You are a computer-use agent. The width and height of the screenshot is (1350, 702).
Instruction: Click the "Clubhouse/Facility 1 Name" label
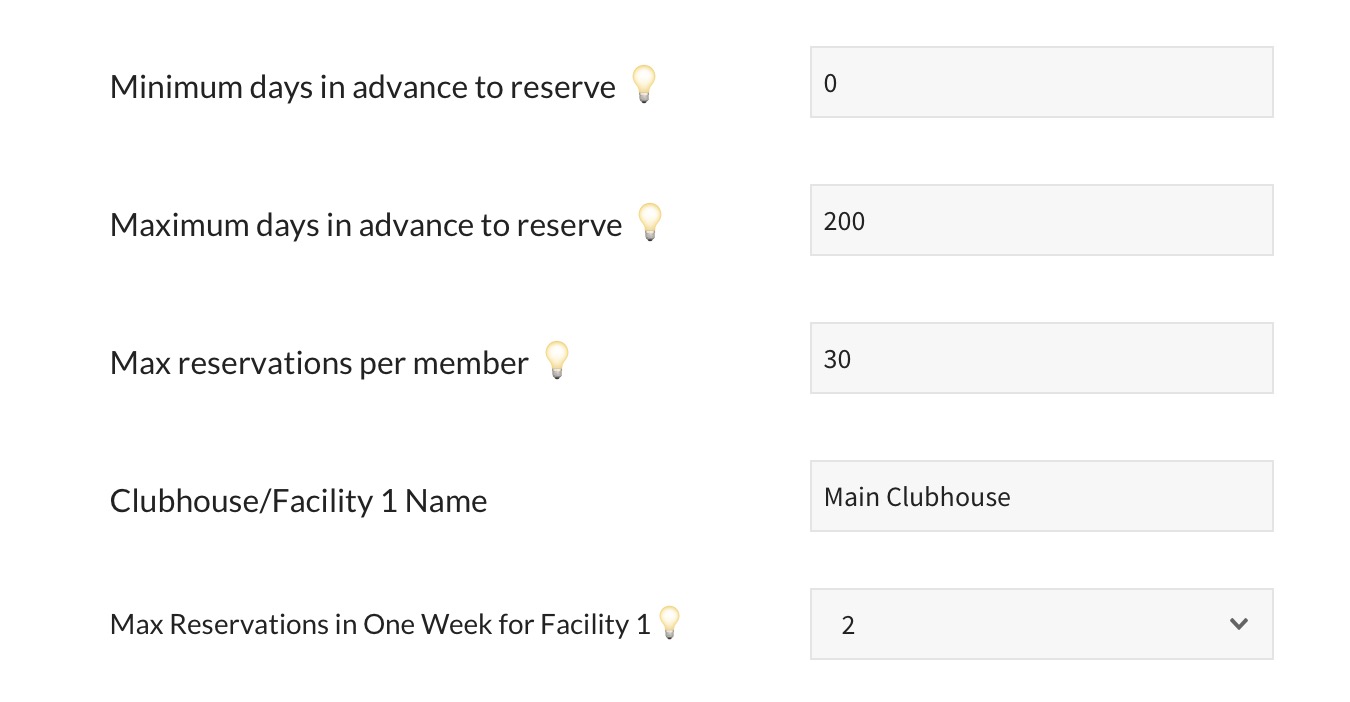coord(298,501)
